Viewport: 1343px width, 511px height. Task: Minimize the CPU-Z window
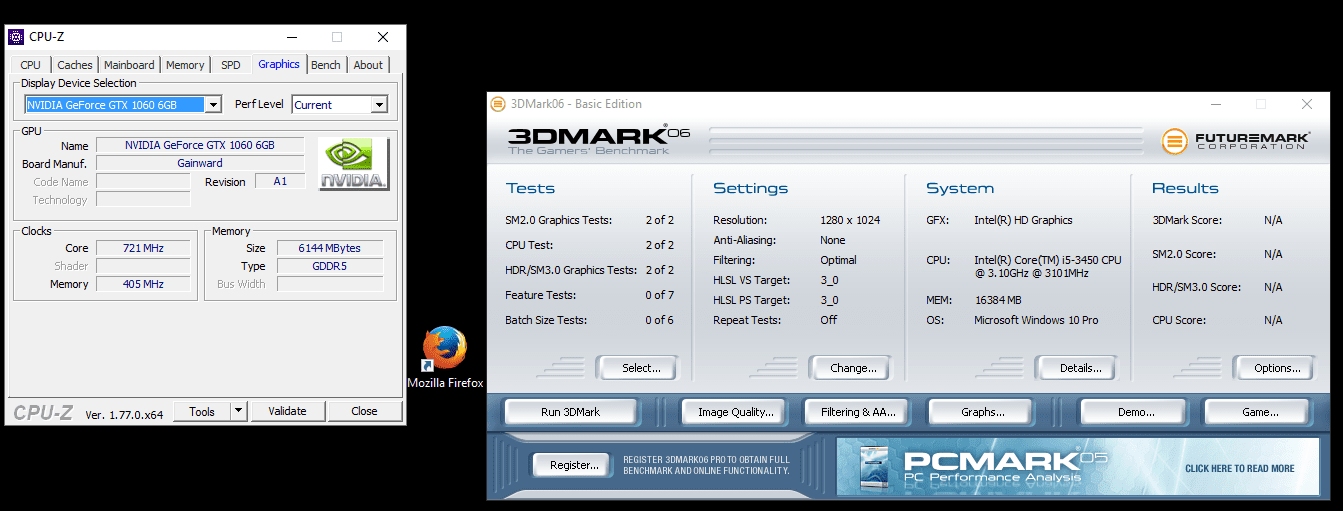[x=291, y=37]
